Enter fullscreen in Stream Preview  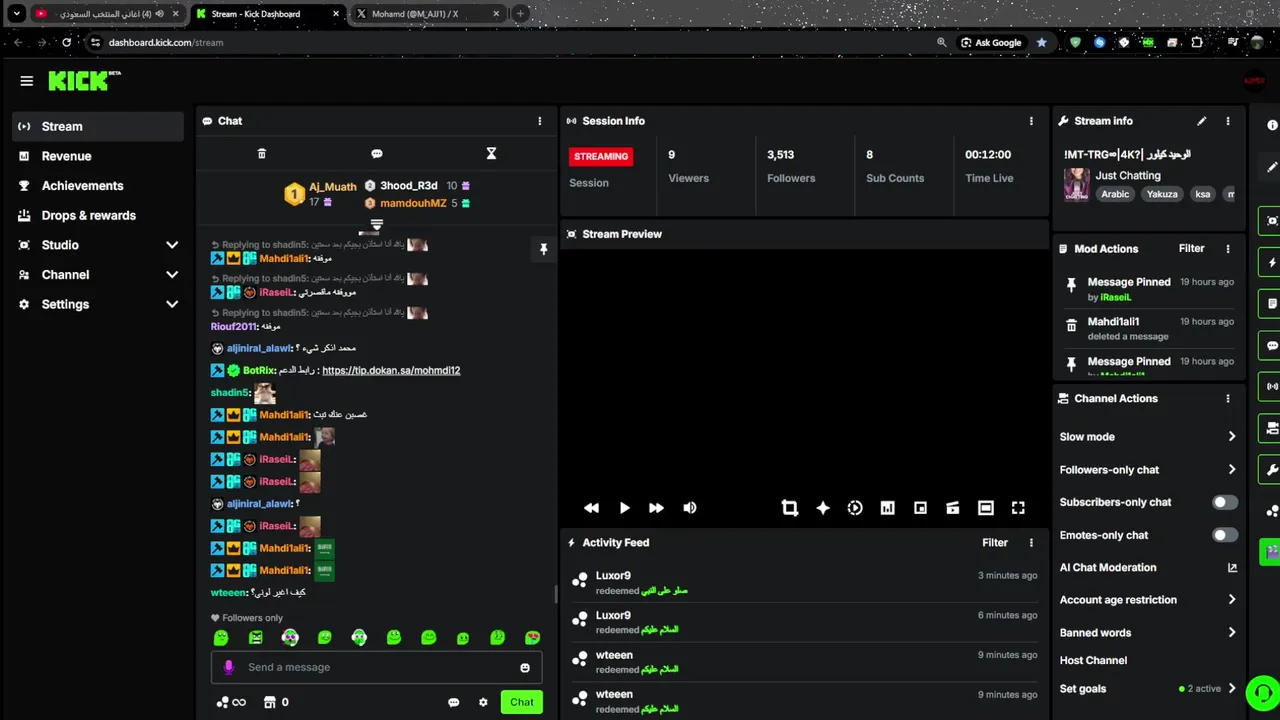coord(1018,508)
